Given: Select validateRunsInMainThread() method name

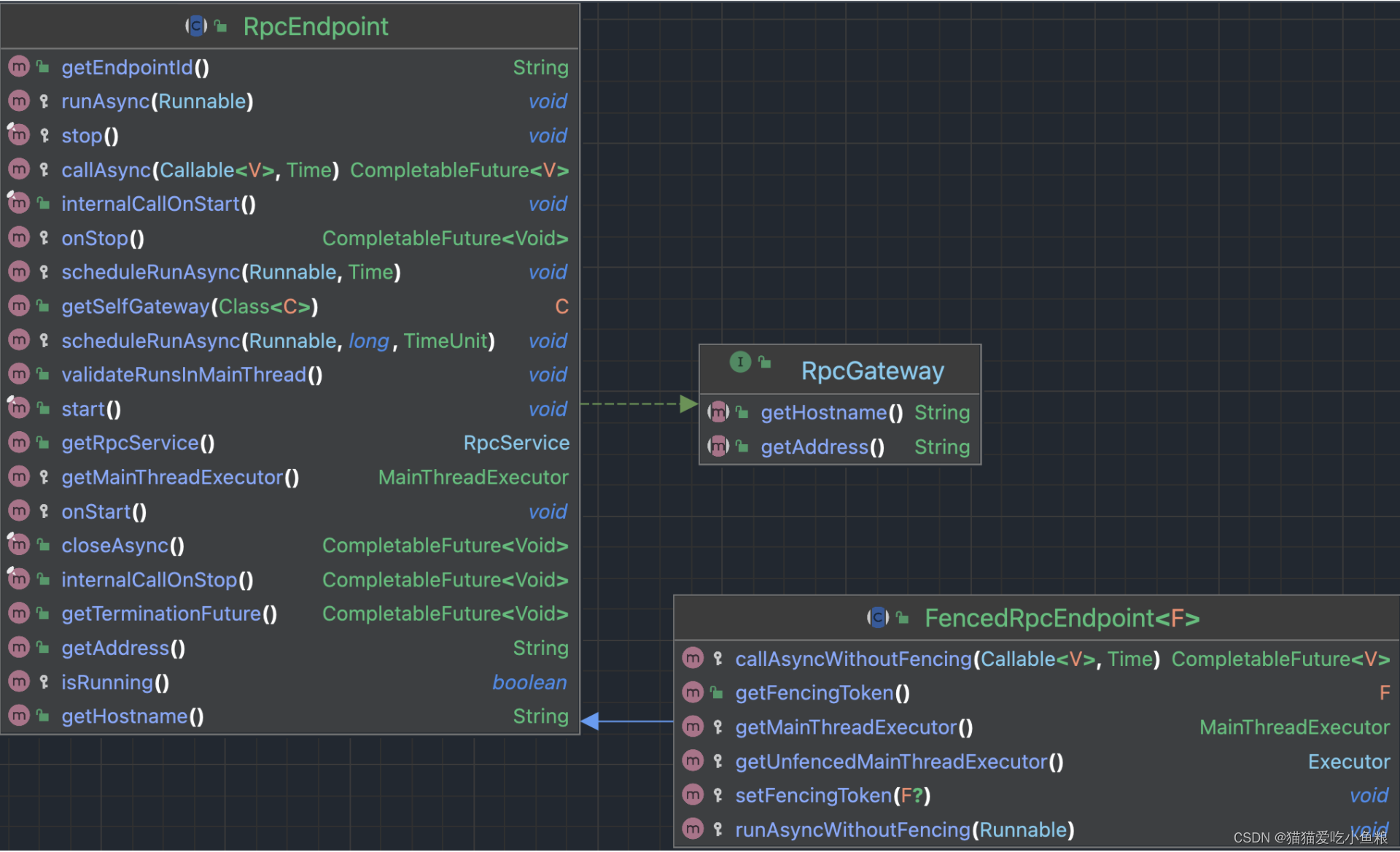Looking at the screenshot, I should pyautogui.click(x=192, y=374).
